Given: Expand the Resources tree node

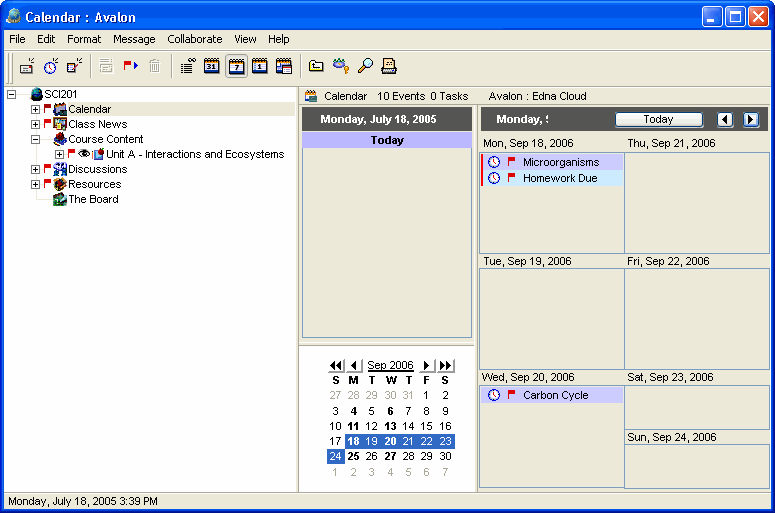Looking at the screenshot, I should [36, 184].
